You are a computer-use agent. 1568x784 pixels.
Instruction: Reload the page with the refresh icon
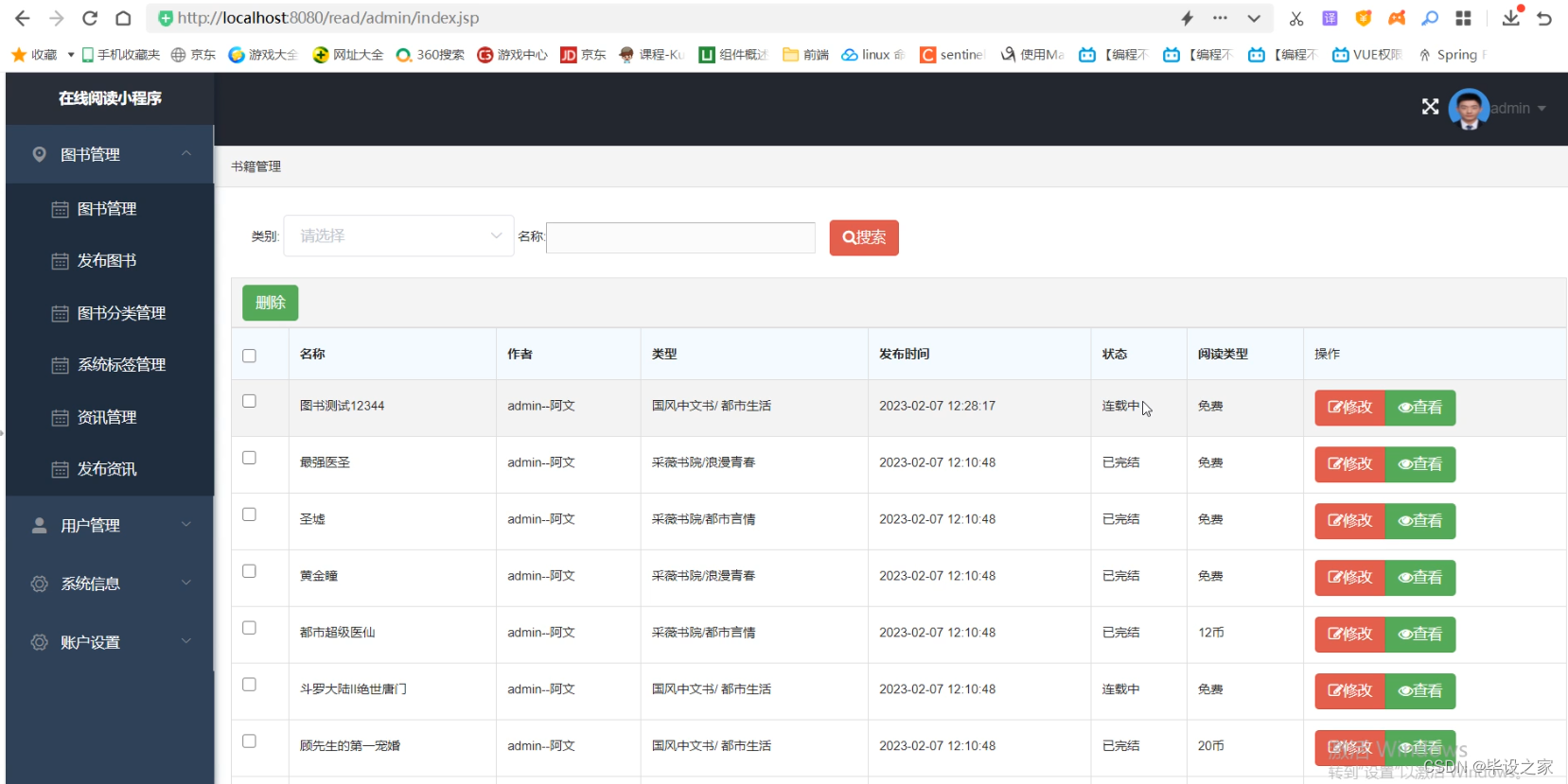coord(90,18)
